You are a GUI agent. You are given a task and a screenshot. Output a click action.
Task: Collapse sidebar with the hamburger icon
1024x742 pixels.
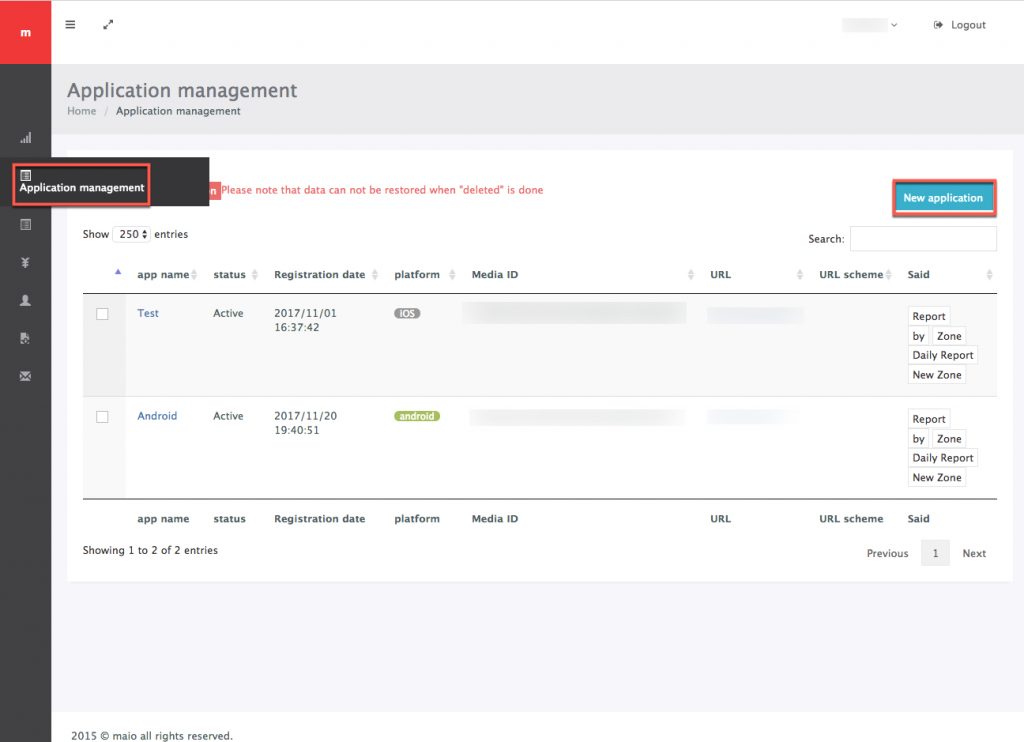(x=69, y=24)
